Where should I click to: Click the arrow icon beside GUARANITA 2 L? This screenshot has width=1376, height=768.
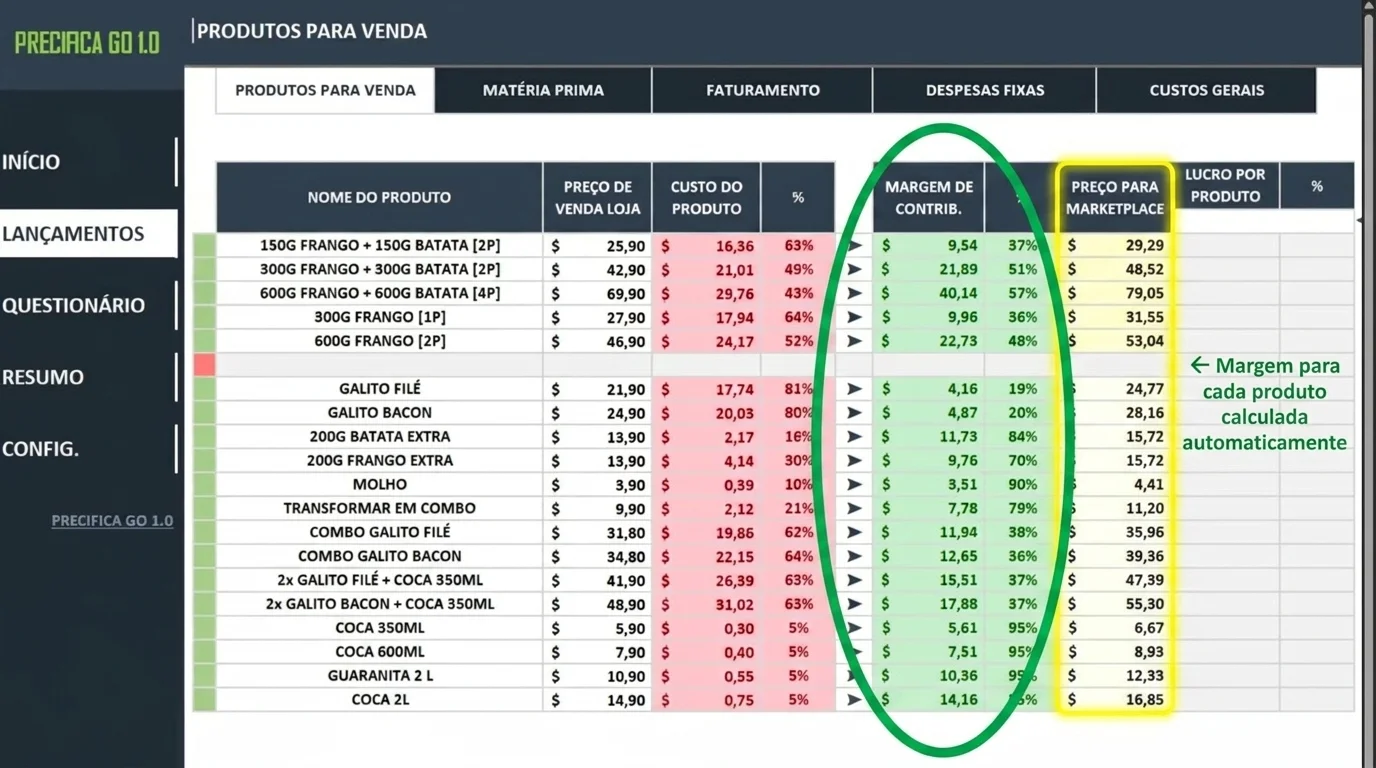pyautogui.click(x=855, y=675)
